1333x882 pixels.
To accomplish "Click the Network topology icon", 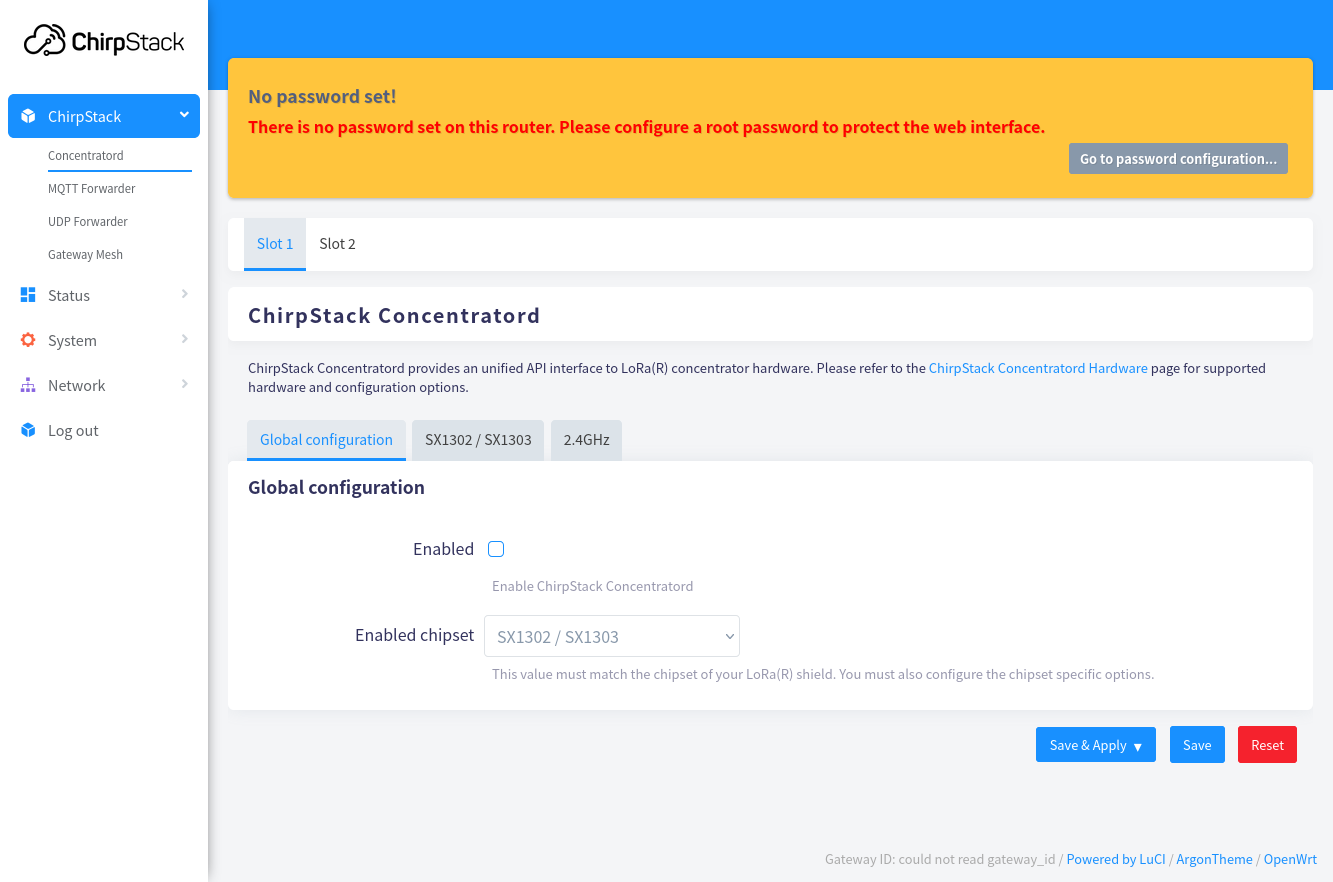I will pyautogui.click(x=28, y=385).
